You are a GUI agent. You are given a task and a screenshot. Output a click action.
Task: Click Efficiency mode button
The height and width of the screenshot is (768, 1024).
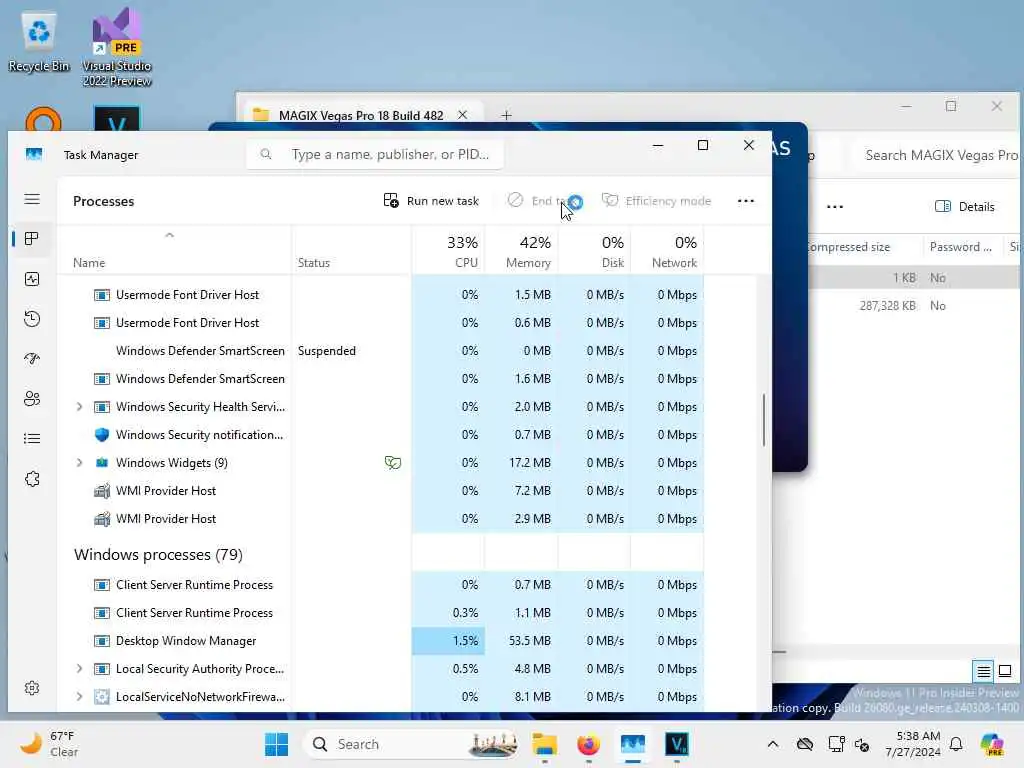click(x=656, y=200)
